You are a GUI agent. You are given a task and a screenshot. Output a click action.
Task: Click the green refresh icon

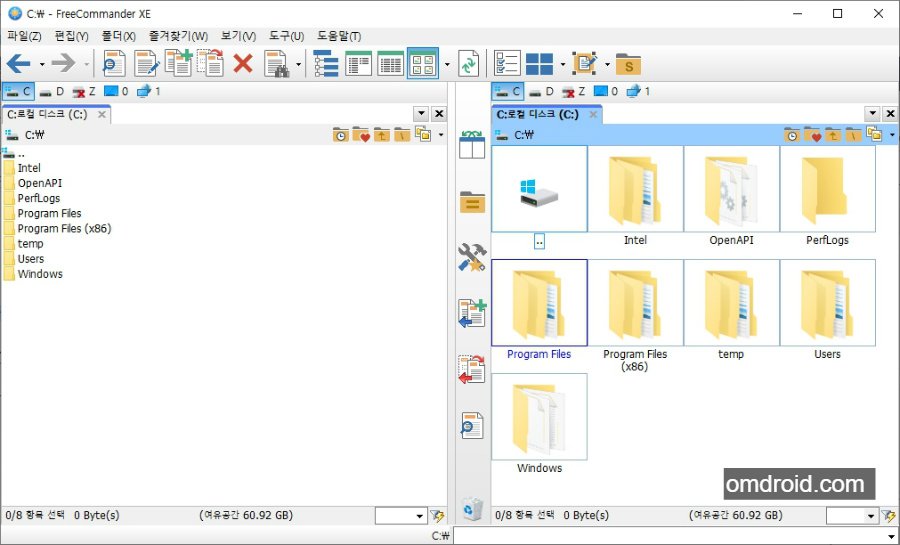tap(469, 63)
